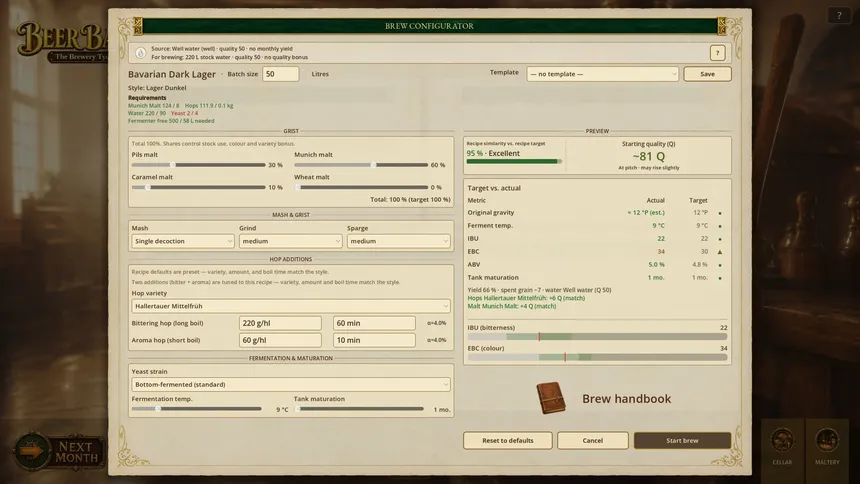Screen dimensions: 860x484
Task: Click "Style: Lager Dunkel" text
Action: click(x=157, y=88)
